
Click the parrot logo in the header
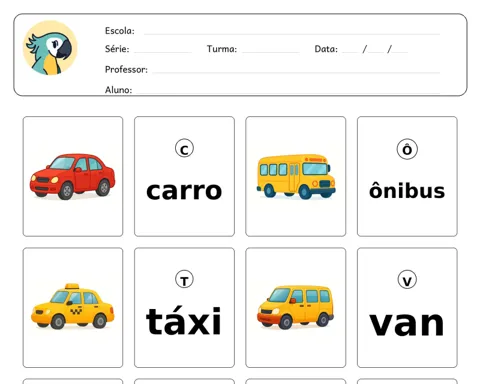tap(50, 48)
